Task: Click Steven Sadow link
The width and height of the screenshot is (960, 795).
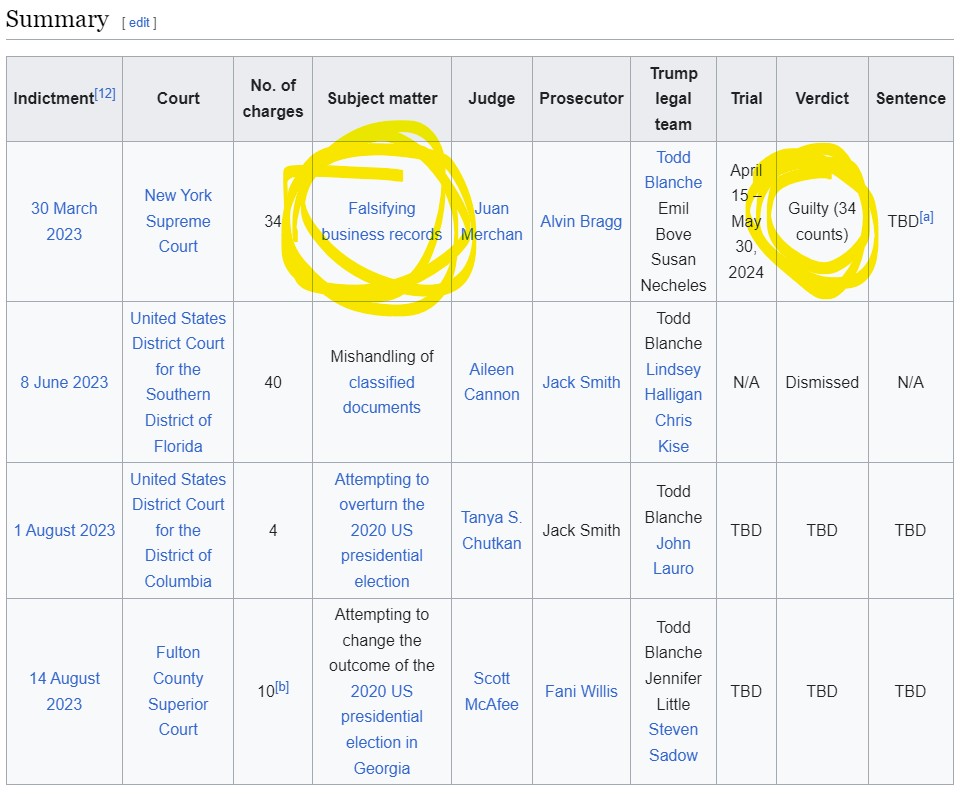Action: [673, 742]
